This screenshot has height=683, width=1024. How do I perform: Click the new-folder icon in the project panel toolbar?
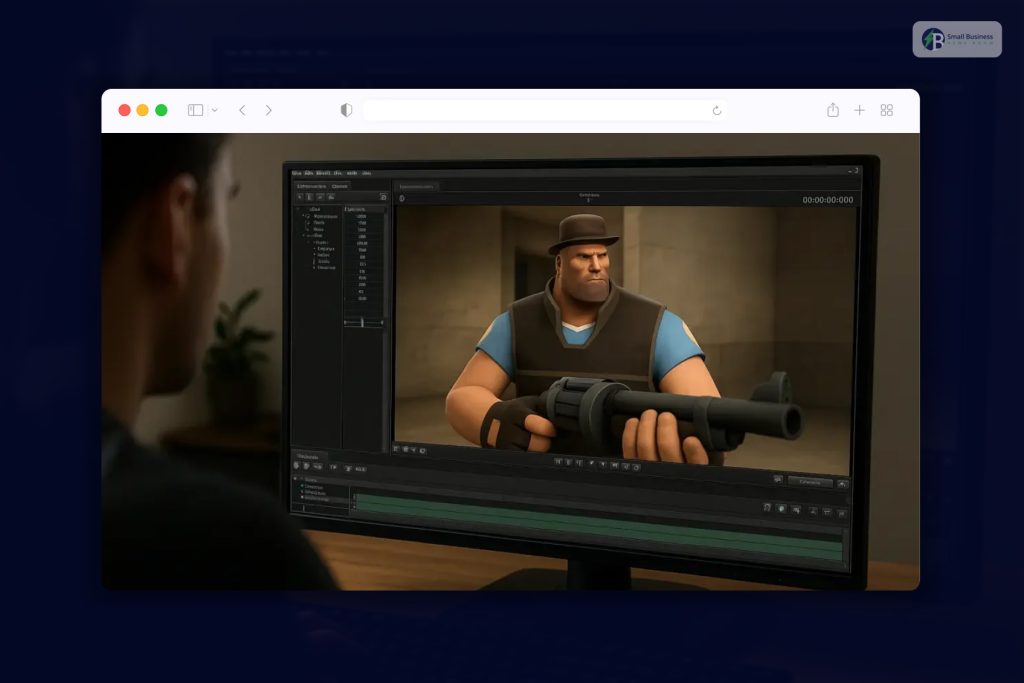pyautogui.click(x=318, y=195)
